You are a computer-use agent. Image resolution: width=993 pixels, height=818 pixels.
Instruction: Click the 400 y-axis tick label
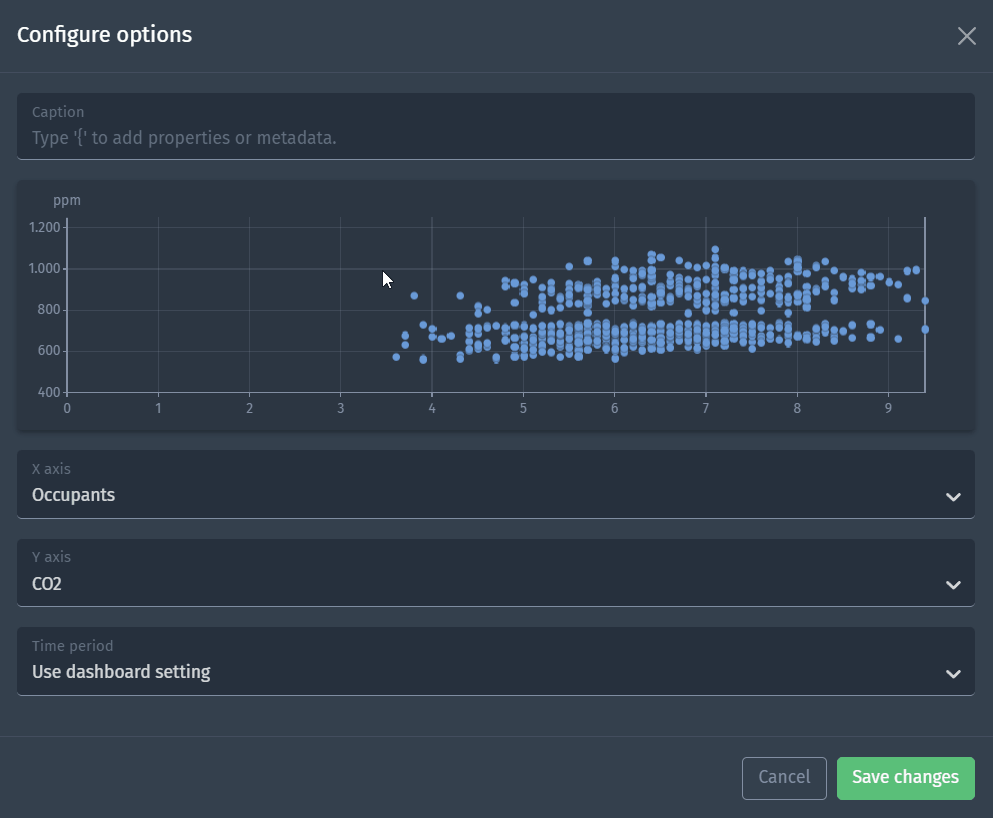[49, 392]
